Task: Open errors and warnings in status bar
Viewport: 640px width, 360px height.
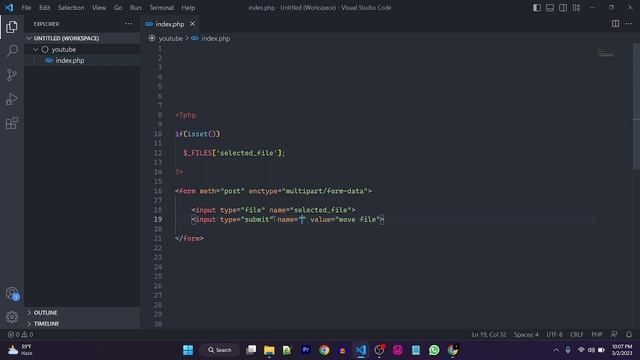Action: [20, 334]
